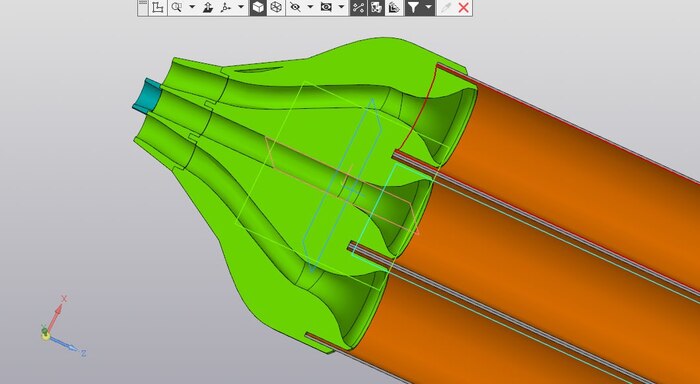Viewport: 700px width, 384px height.
Task: Select the coordinate axes orientation icon
Action: tap(226, 7)
